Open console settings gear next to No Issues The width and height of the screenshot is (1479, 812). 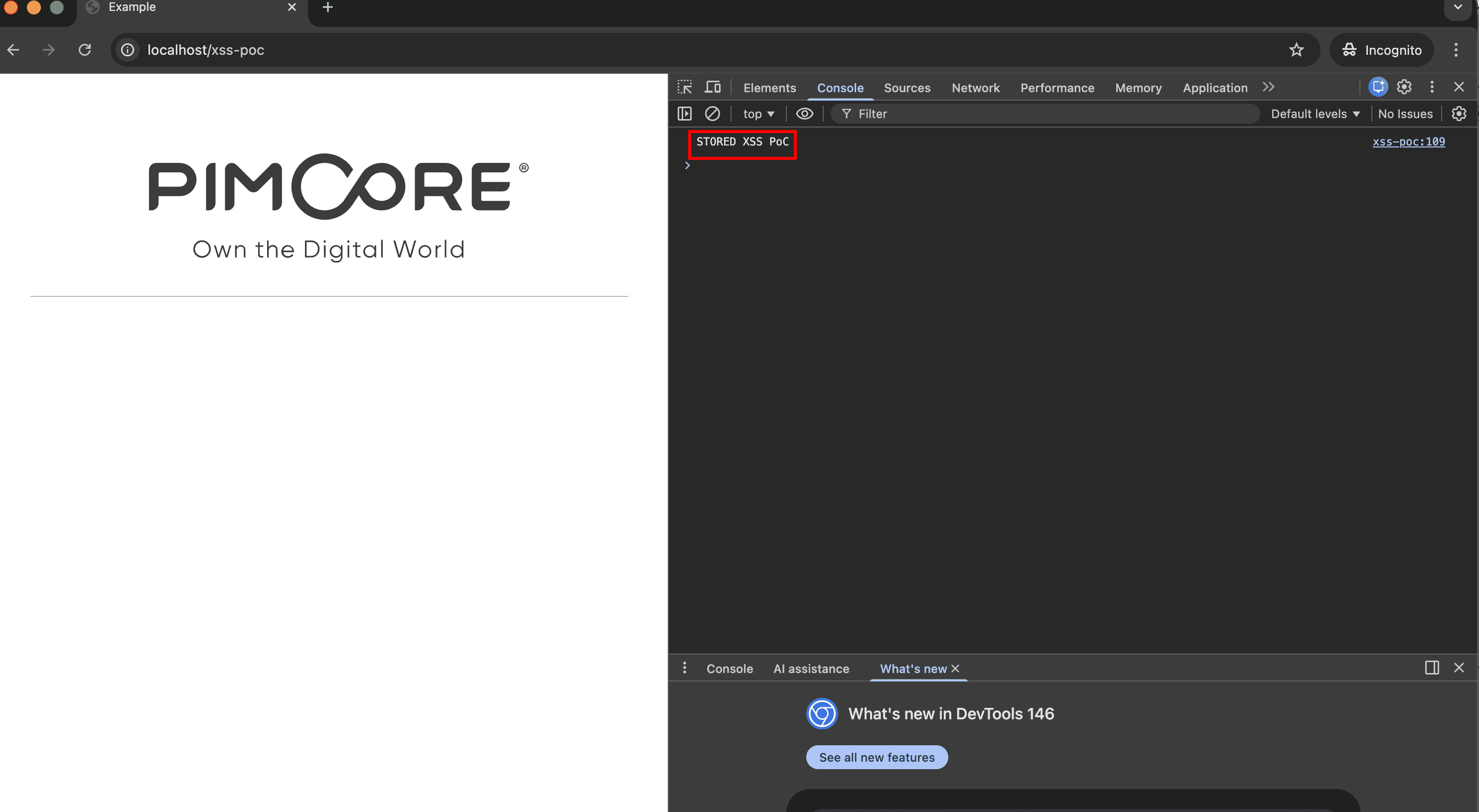tap(1459, 114)
